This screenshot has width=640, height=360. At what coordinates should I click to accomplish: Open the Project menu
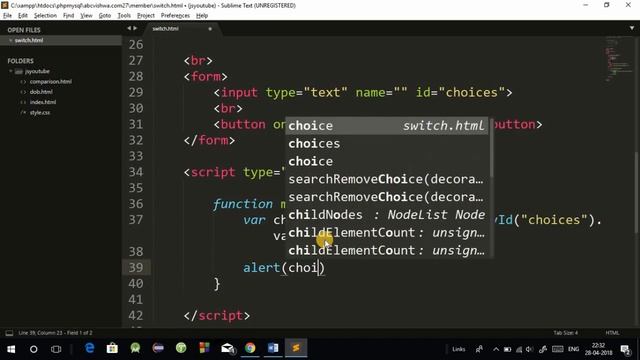(x=146, y=16)
